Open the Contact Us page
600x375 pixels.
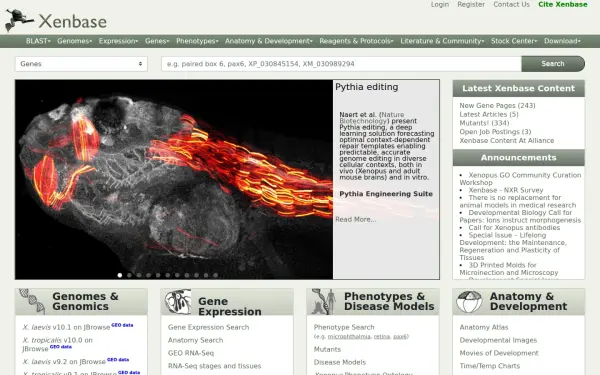tap(511, 5)
